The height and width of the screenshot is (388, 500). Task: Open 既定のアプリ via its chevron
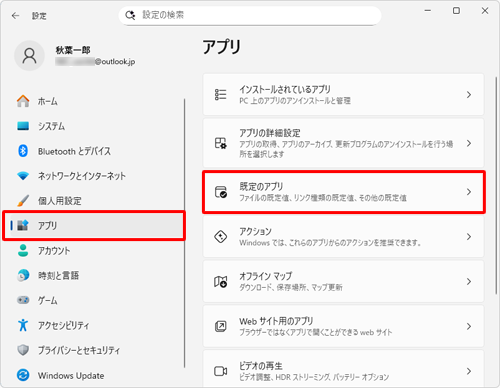(469, 192)
